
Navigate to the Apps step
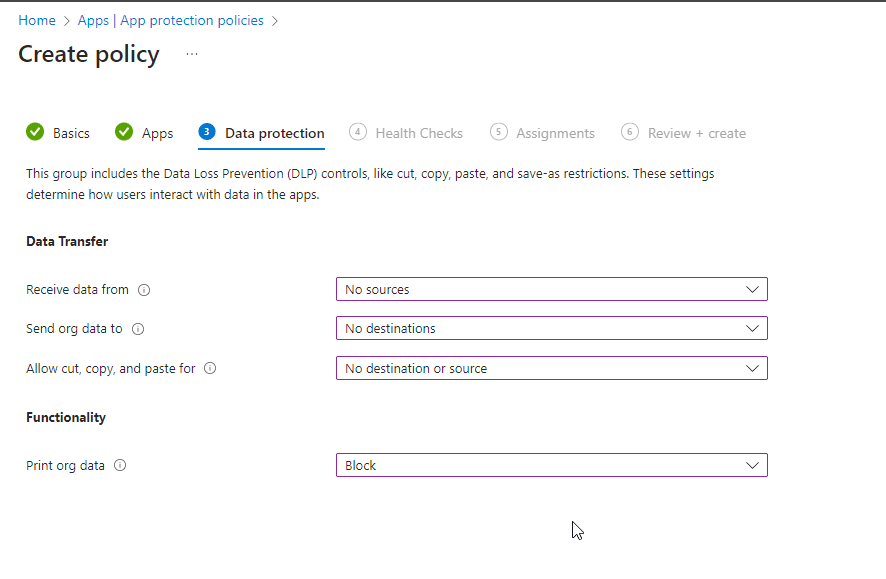158,132
